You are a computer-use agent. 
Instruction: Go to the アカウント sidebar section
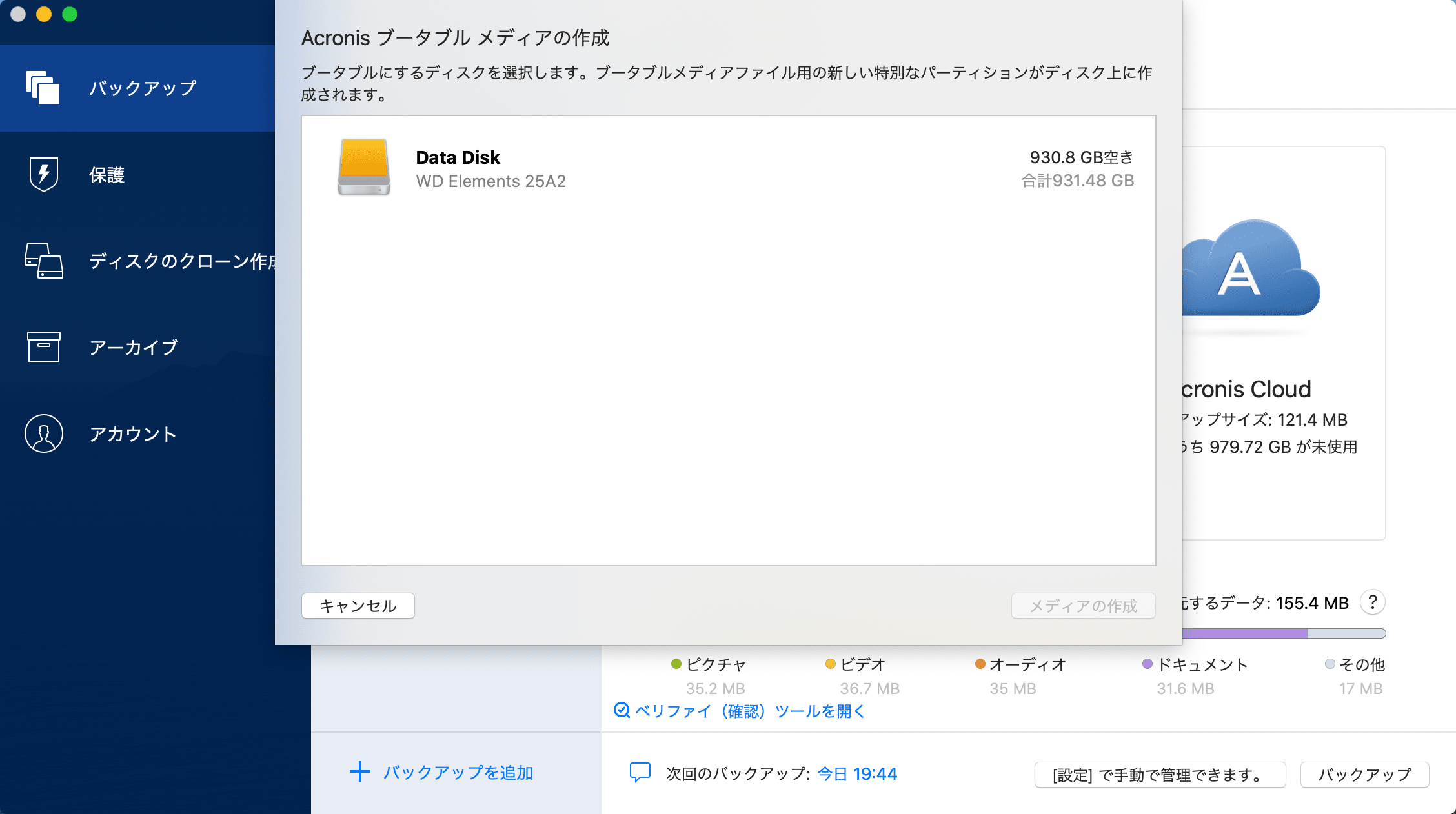pos(133,434)
